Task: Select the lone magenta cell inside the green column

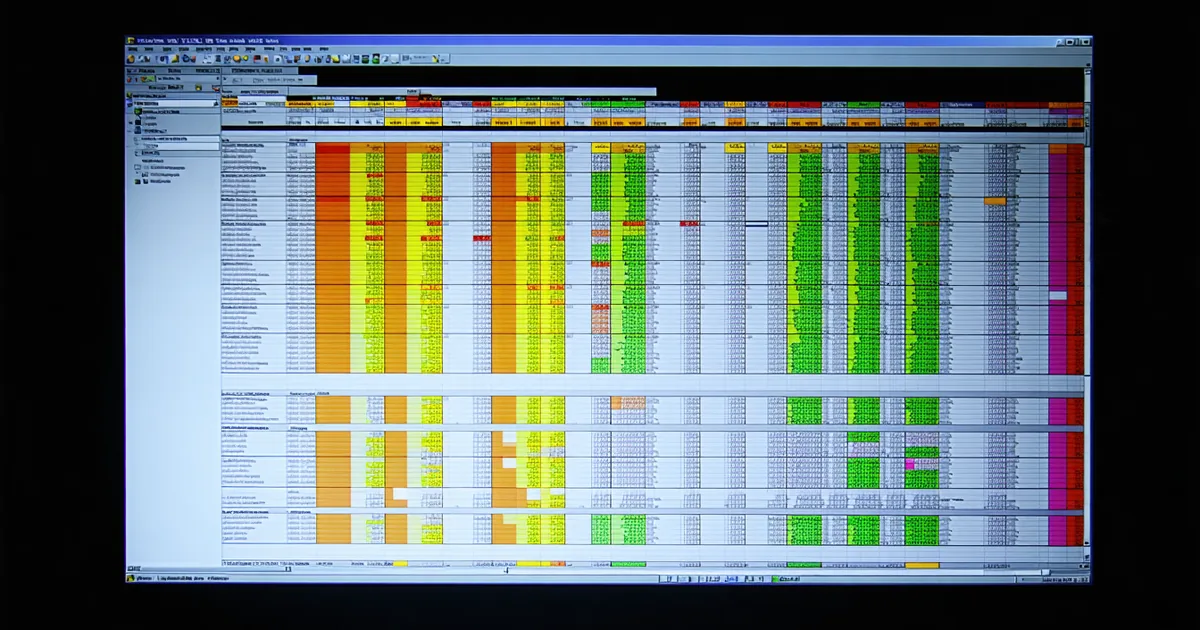Action: [x=910, y=465]
